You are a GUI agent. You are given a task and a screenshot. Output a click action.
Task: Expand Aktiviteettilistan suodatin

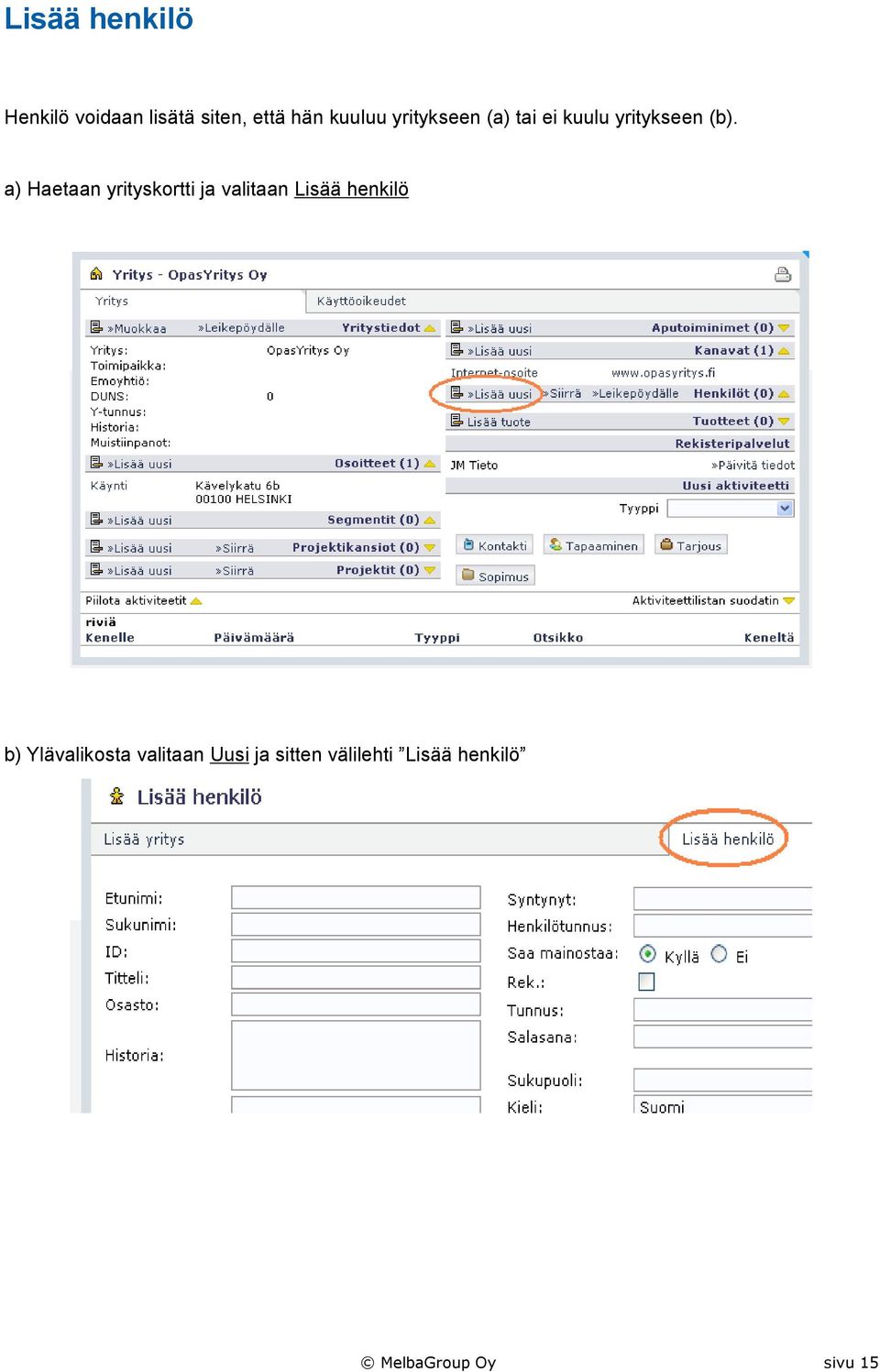pyautogui.click(x=713, y=600)
